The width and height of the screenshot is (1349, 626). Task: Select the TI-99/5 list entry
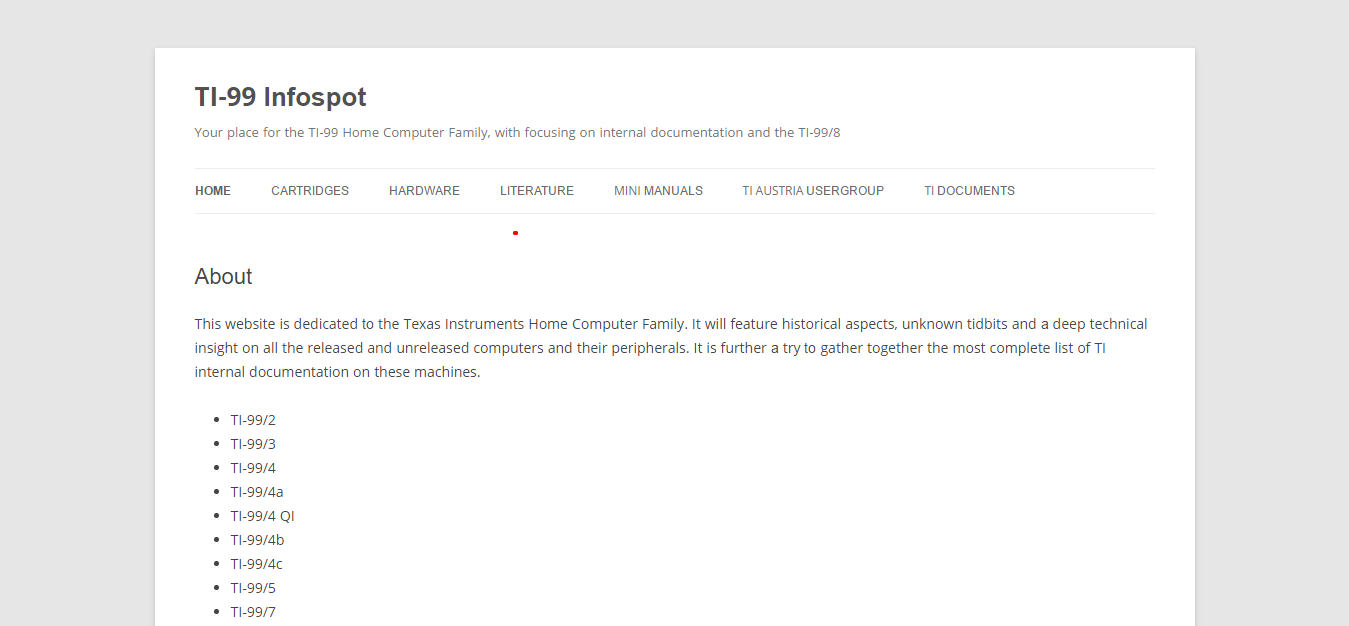(253, 588)
